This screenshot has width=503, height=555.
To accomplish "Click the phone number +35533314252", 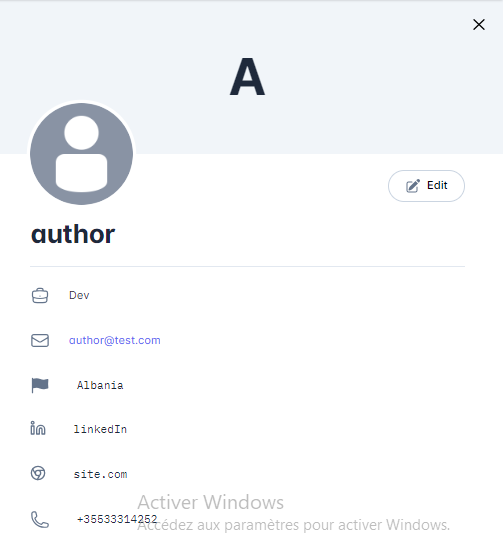I will [117, 519].
